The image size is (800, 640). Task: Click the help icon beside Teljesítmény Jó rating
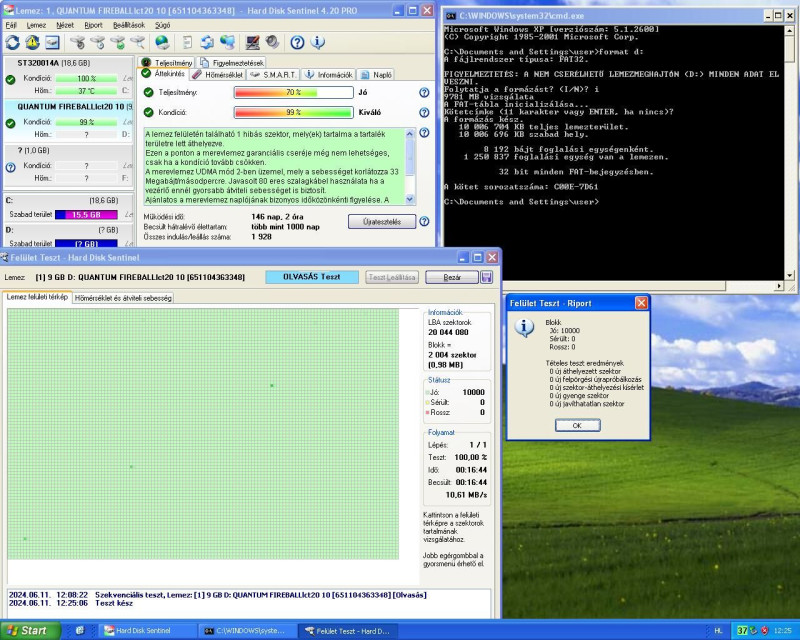point(424,92)
